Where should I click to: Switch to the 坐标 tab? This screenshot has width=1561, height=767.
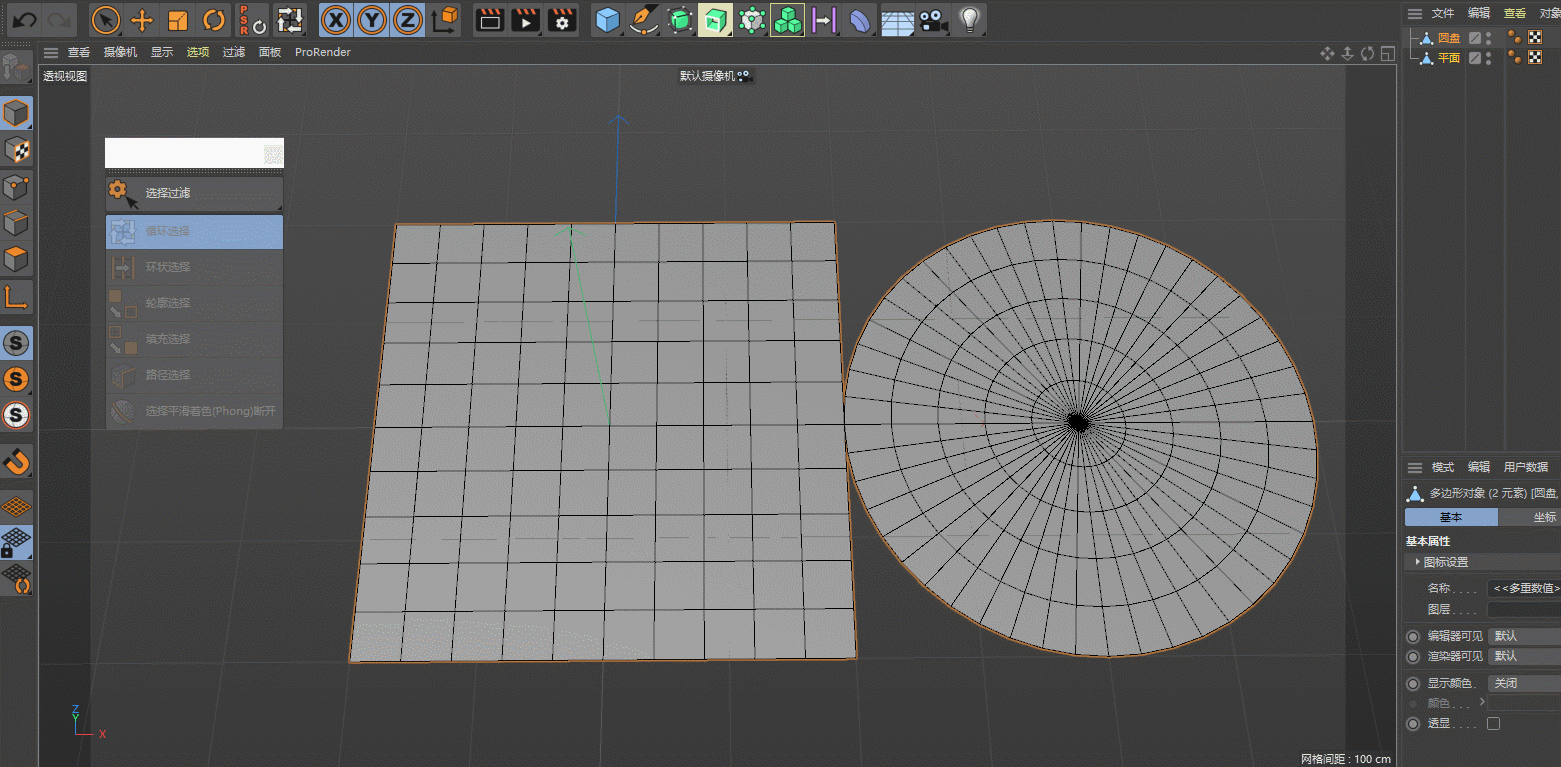tap(1543, 517)
